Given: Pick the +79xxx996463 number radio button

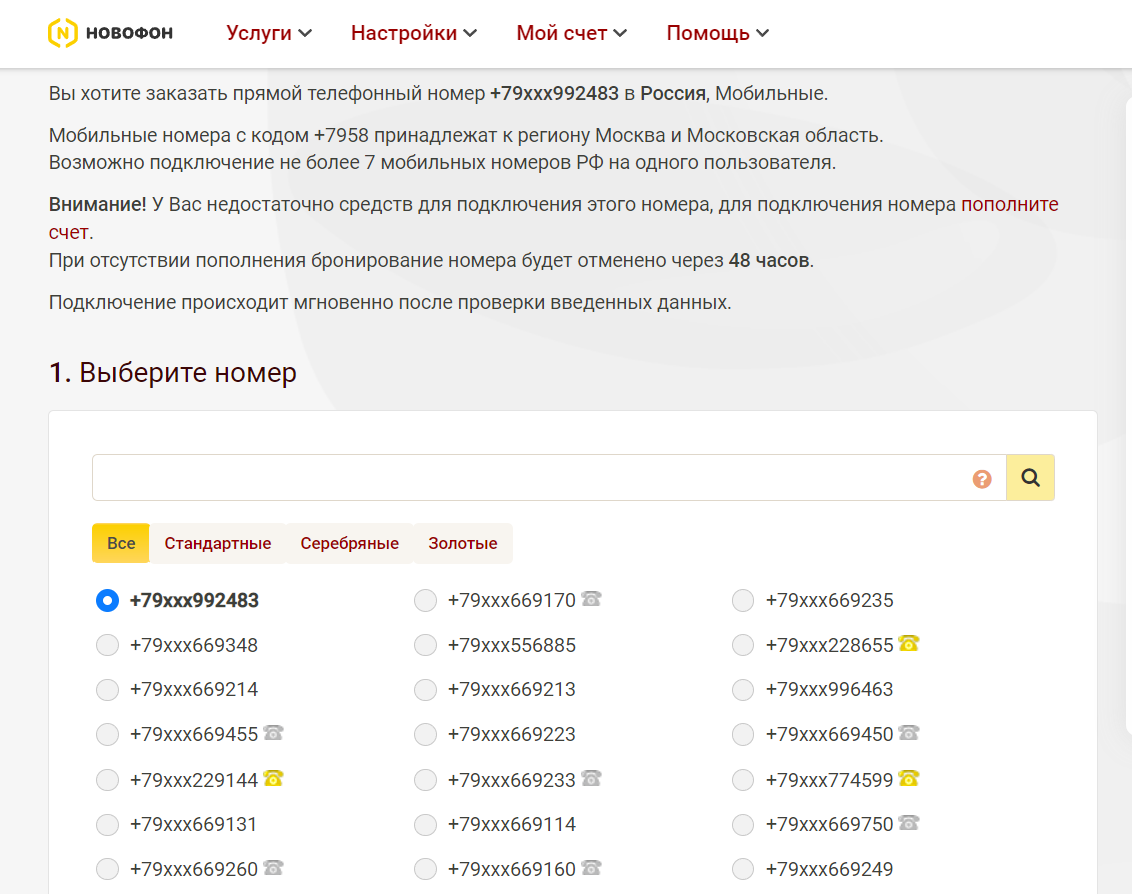Looking at the screenshot, I should coord(743,690).
